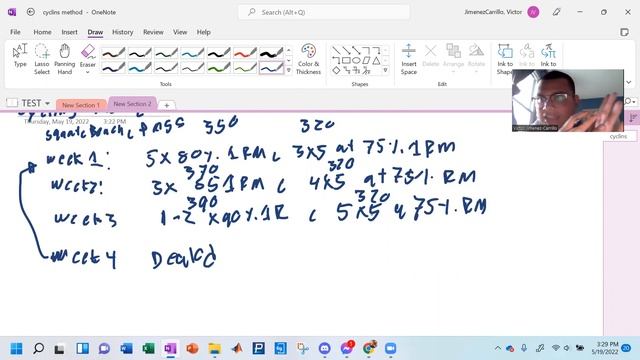Click the Ink to Math button
This screenshot has width=640, height=360.
tap(549, 56)
